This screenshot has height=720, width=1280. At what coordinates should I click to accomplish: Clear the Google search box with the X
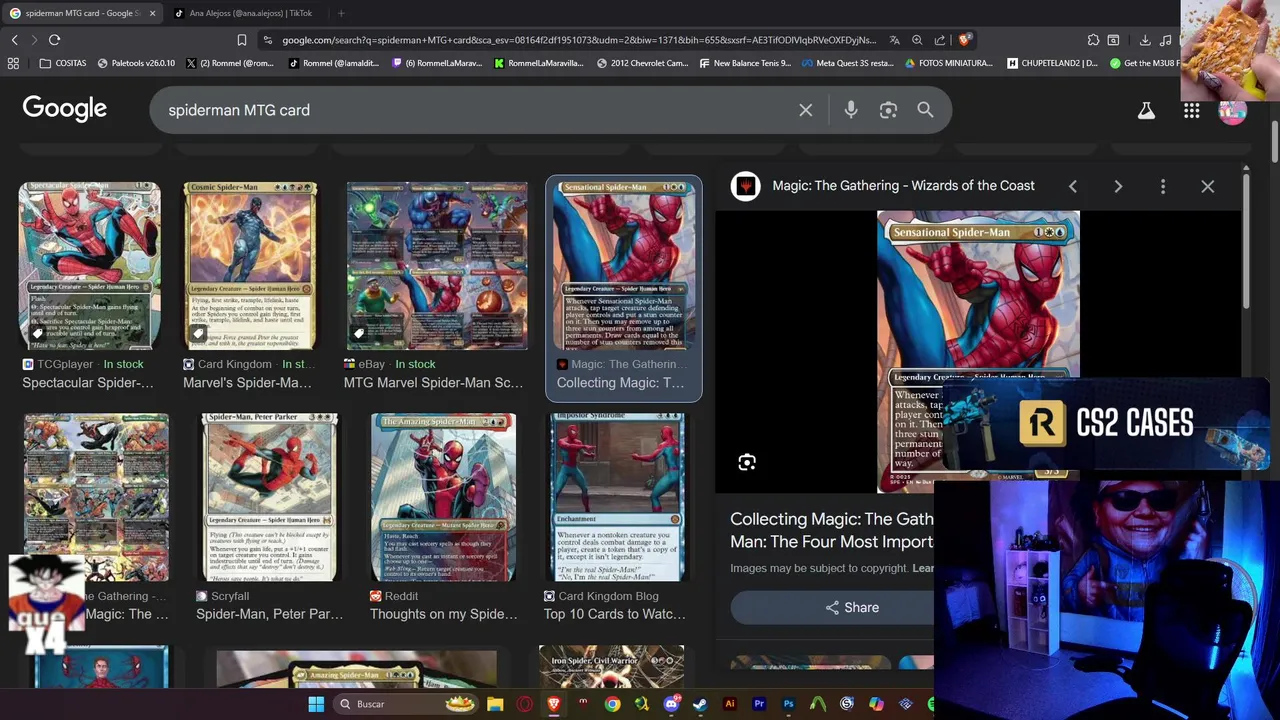[x=806, y=110]
